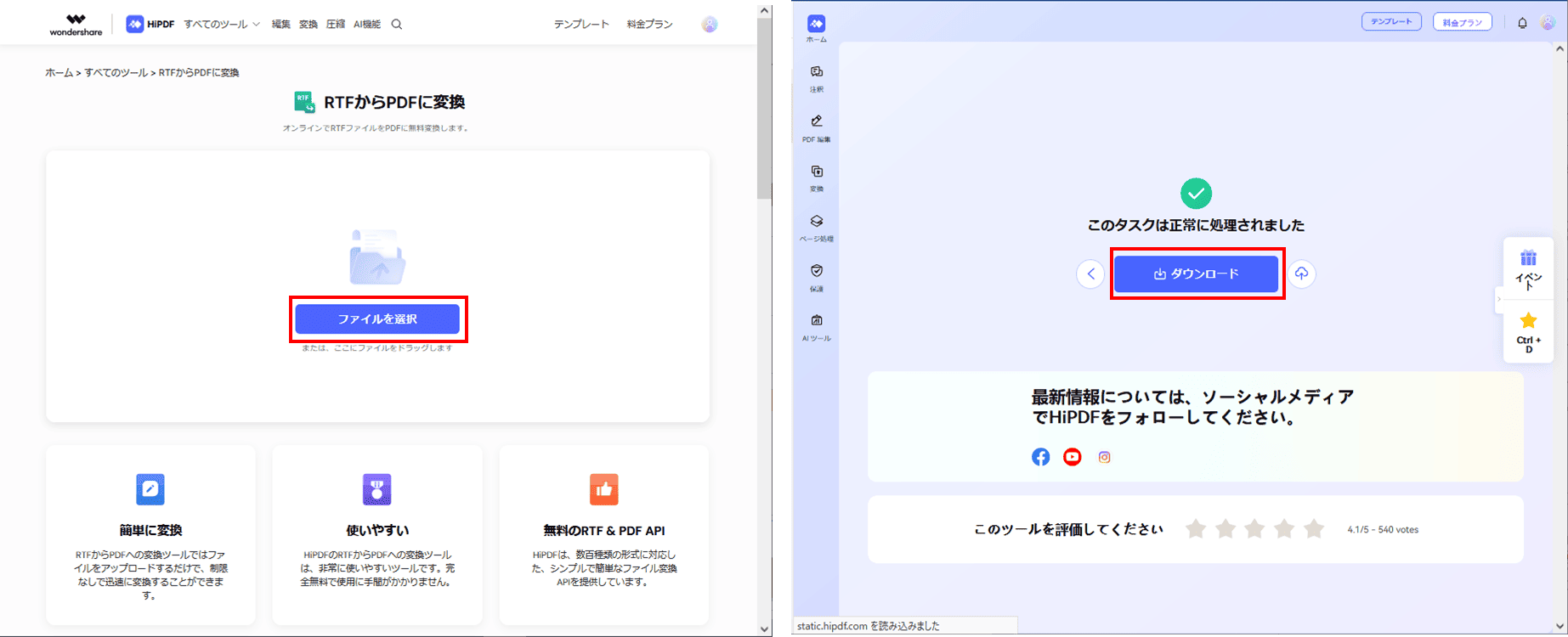Click the left window scrollbar down arrow
Image resolution: width=1568 pixels, height=637 pixels.
tap(765, 629)
